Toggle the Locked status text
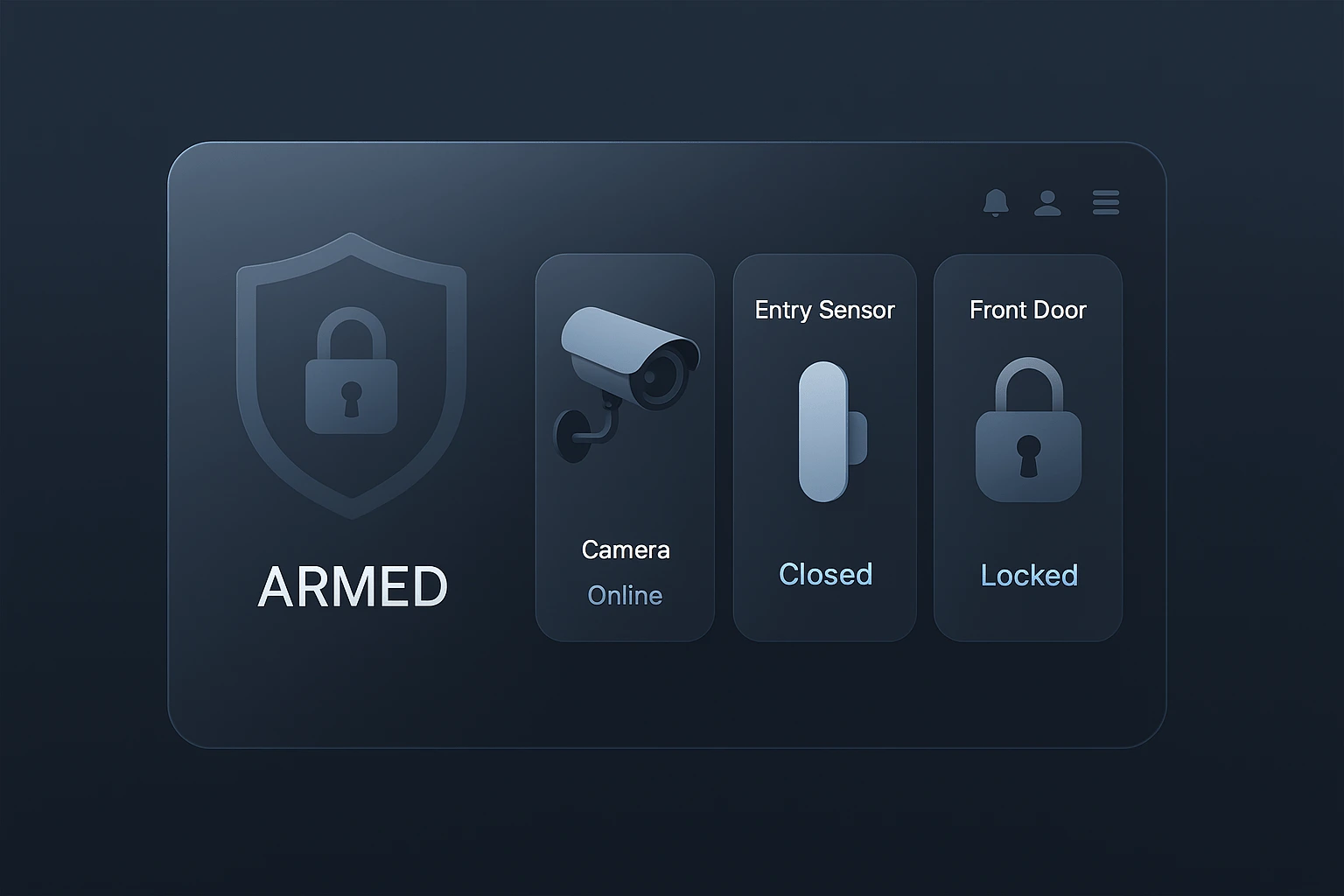The height and width of the screenshot is (896, 1344). click(1029, 575)
